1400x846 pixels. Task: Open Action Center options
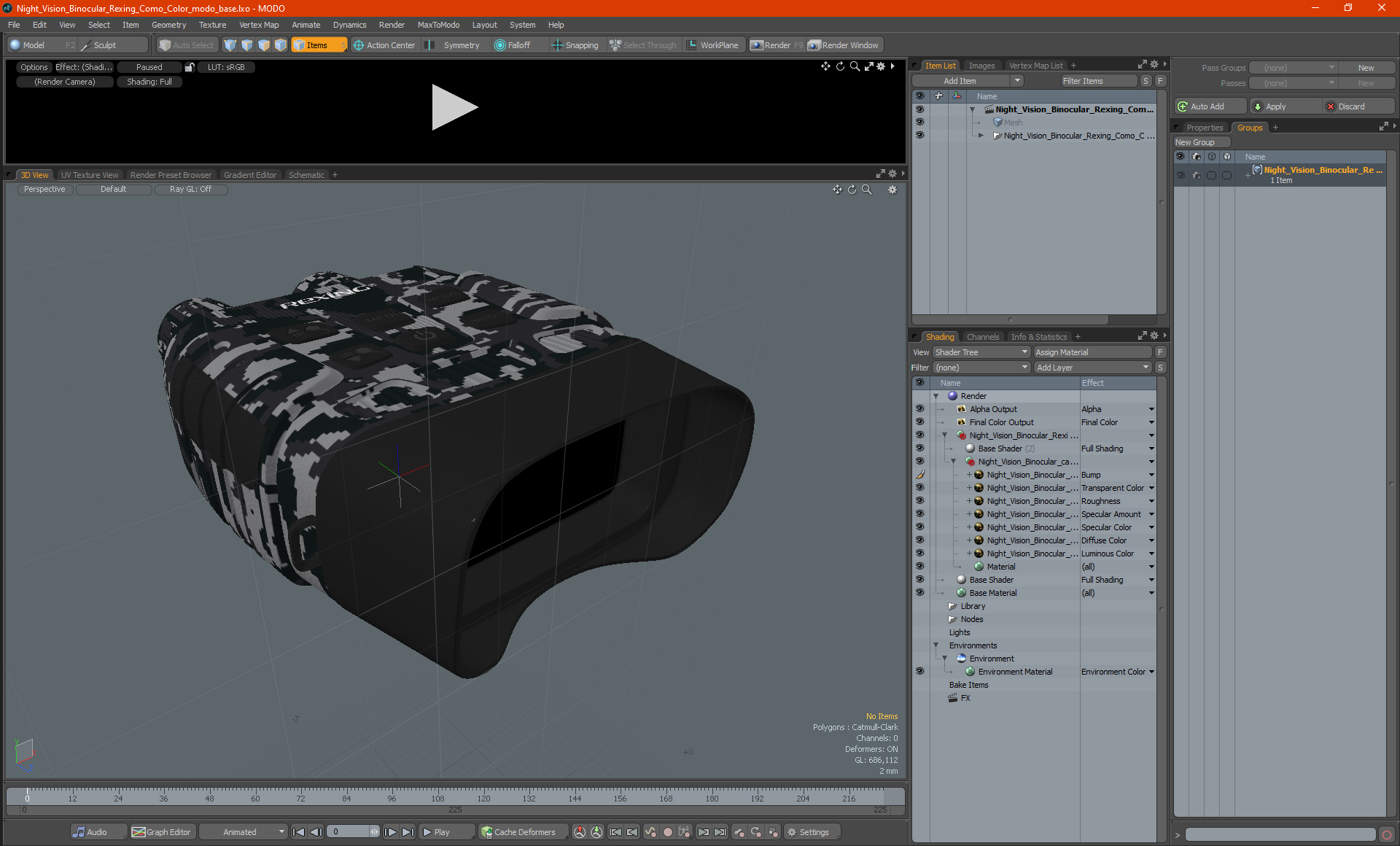(x=384, y=45)
